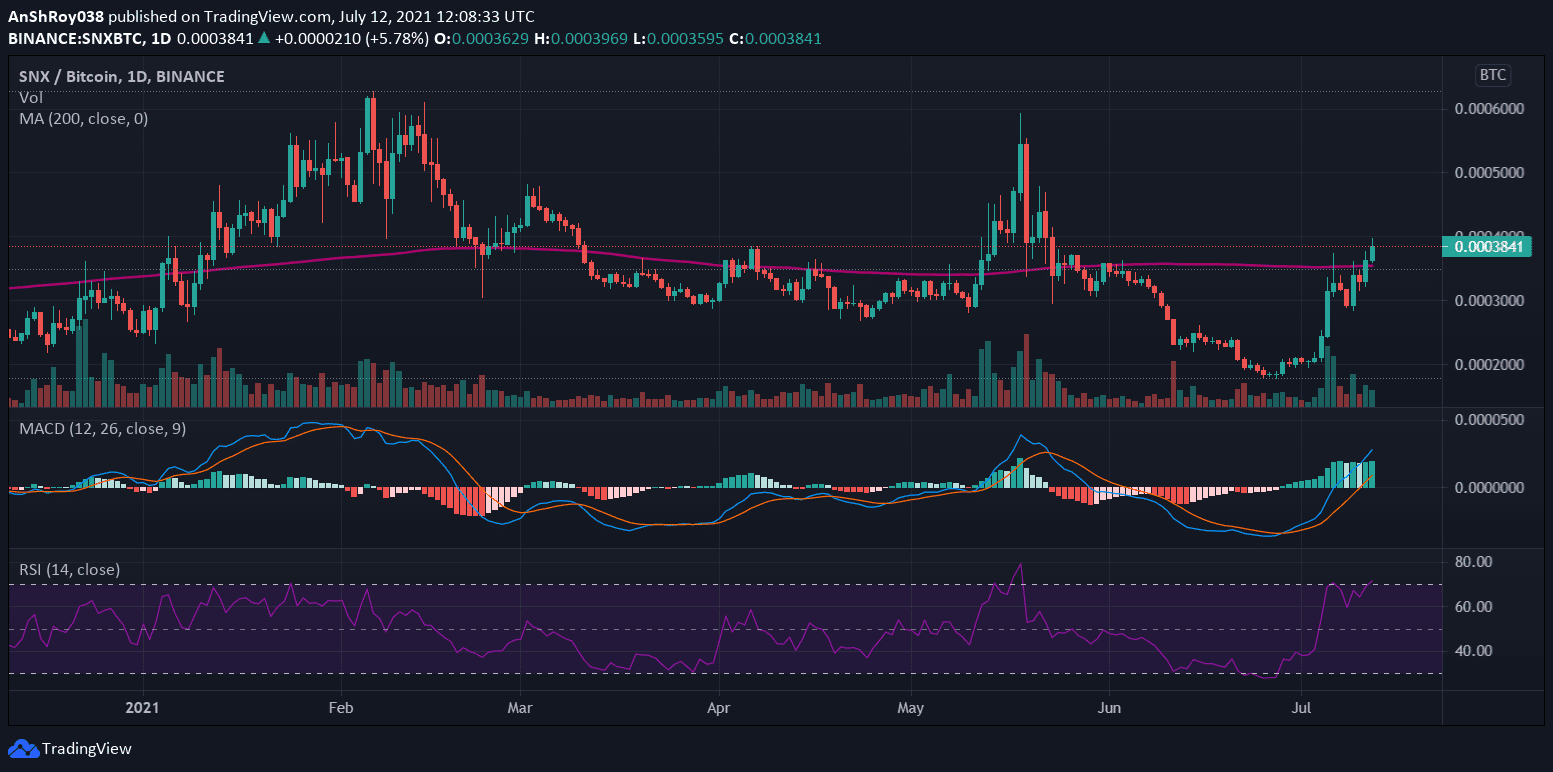Screen dimensions: 1553x772
Task: Click the 0.0006000 price axis label
Action: (1487, 109)
